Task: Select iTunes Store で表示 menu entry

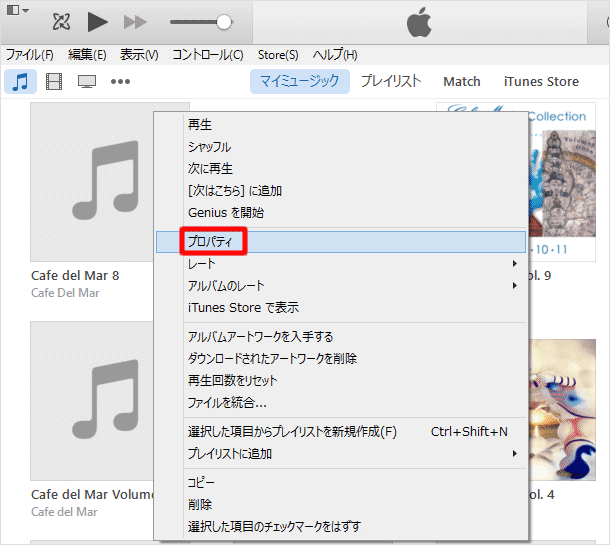Action: point(341,307)
